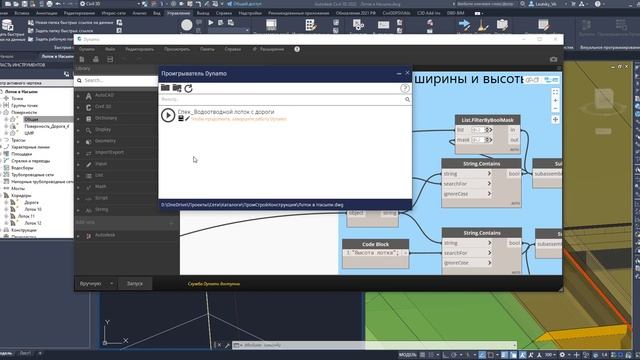Click the blue arrow import icon in ribbon

(464, 25)
